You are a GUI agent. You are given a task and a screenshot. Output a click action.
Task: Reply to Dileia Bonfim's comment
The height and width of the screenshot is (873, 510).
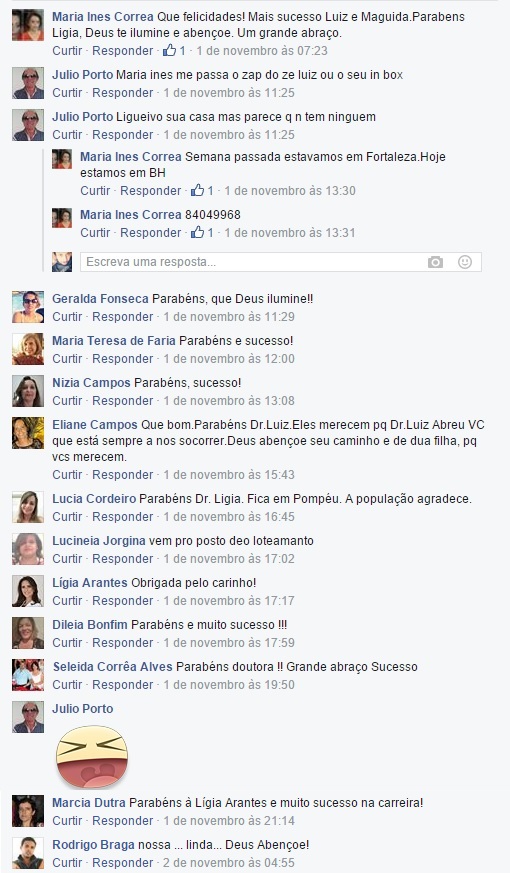122,643
